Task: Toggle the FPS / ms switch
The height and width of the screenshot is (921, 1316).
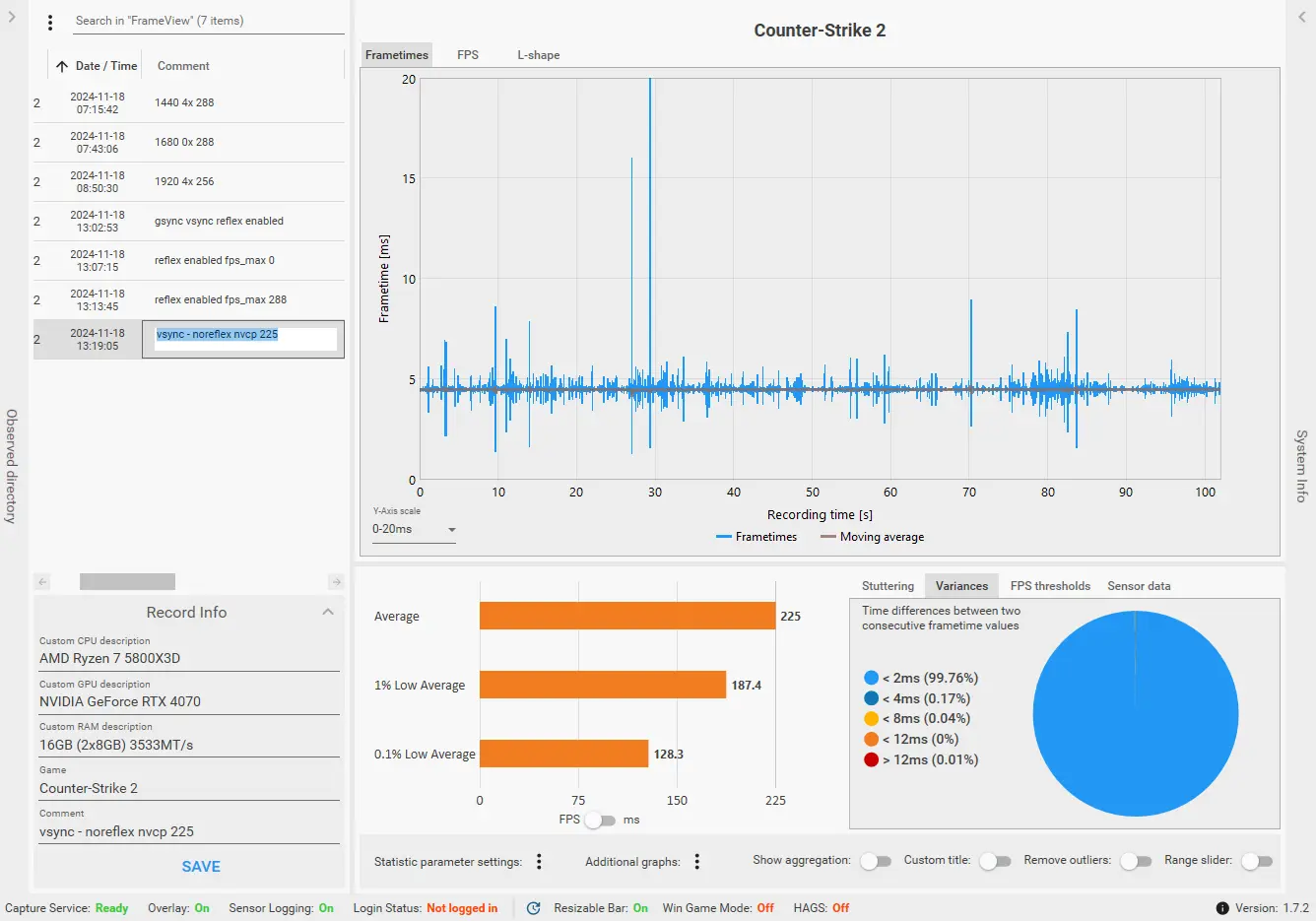Action: pyautogui.click(x=600, y=820)
